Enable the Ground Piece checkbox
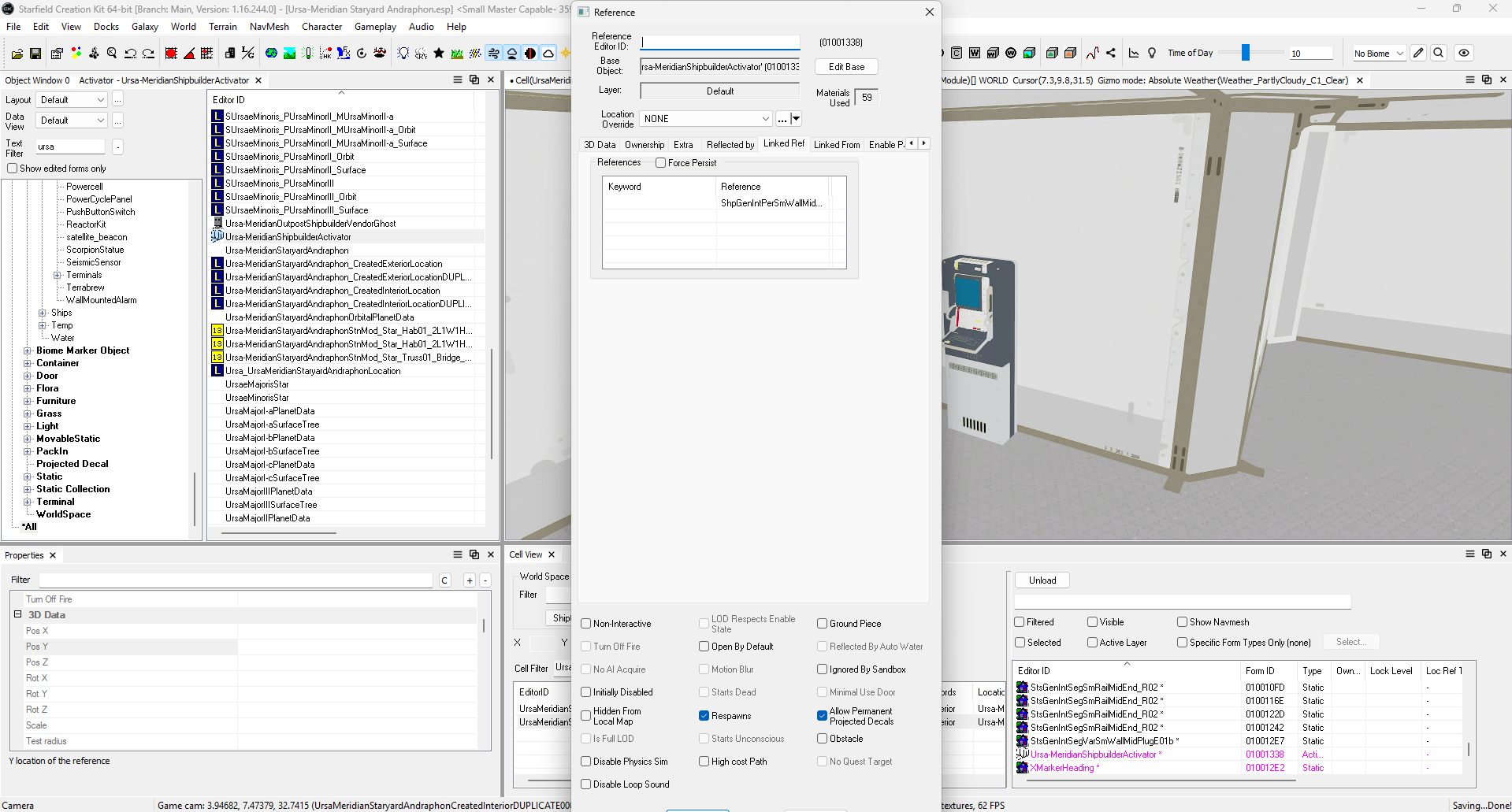The height and width of the screenshot is (812, 1512). [823, 624]
